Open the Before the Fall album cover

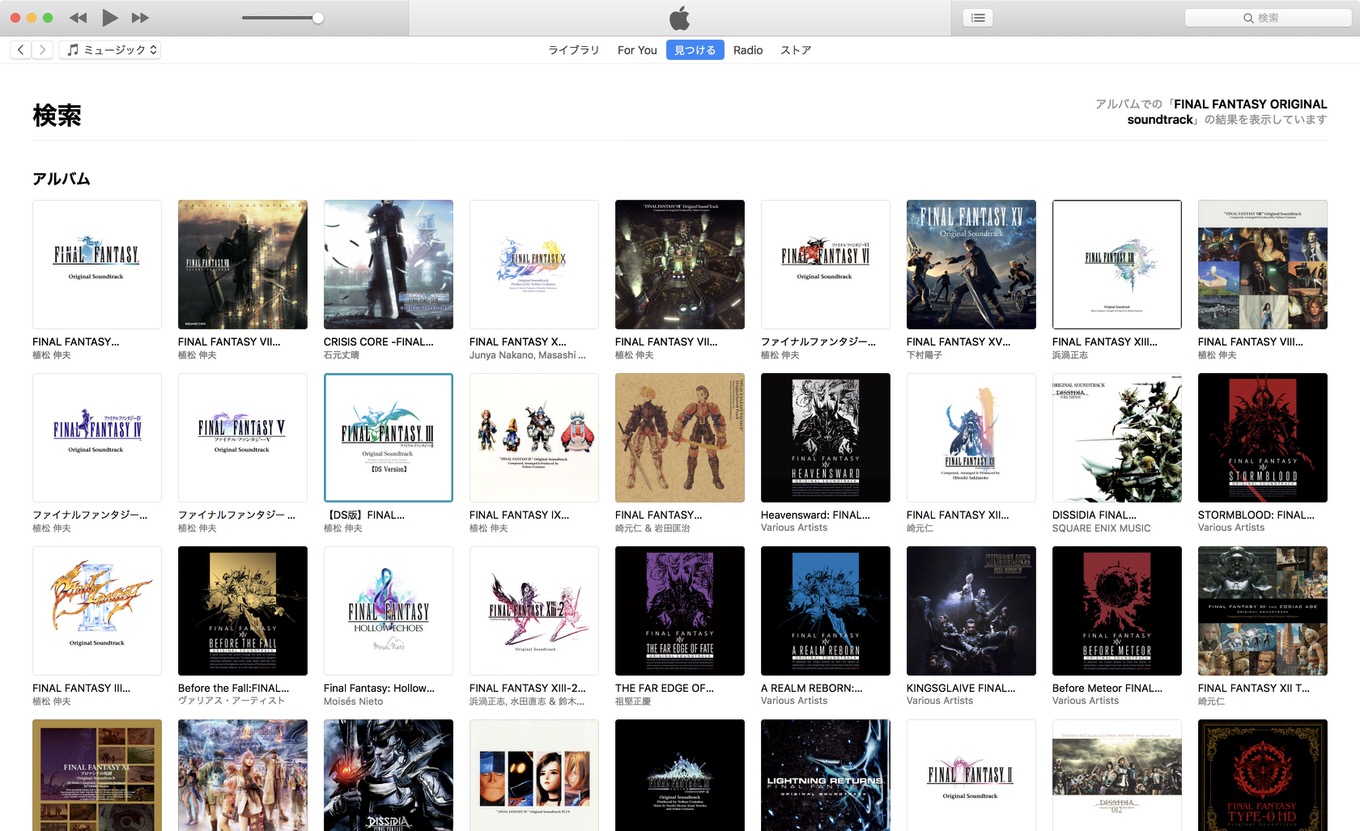tap(243, 611)
